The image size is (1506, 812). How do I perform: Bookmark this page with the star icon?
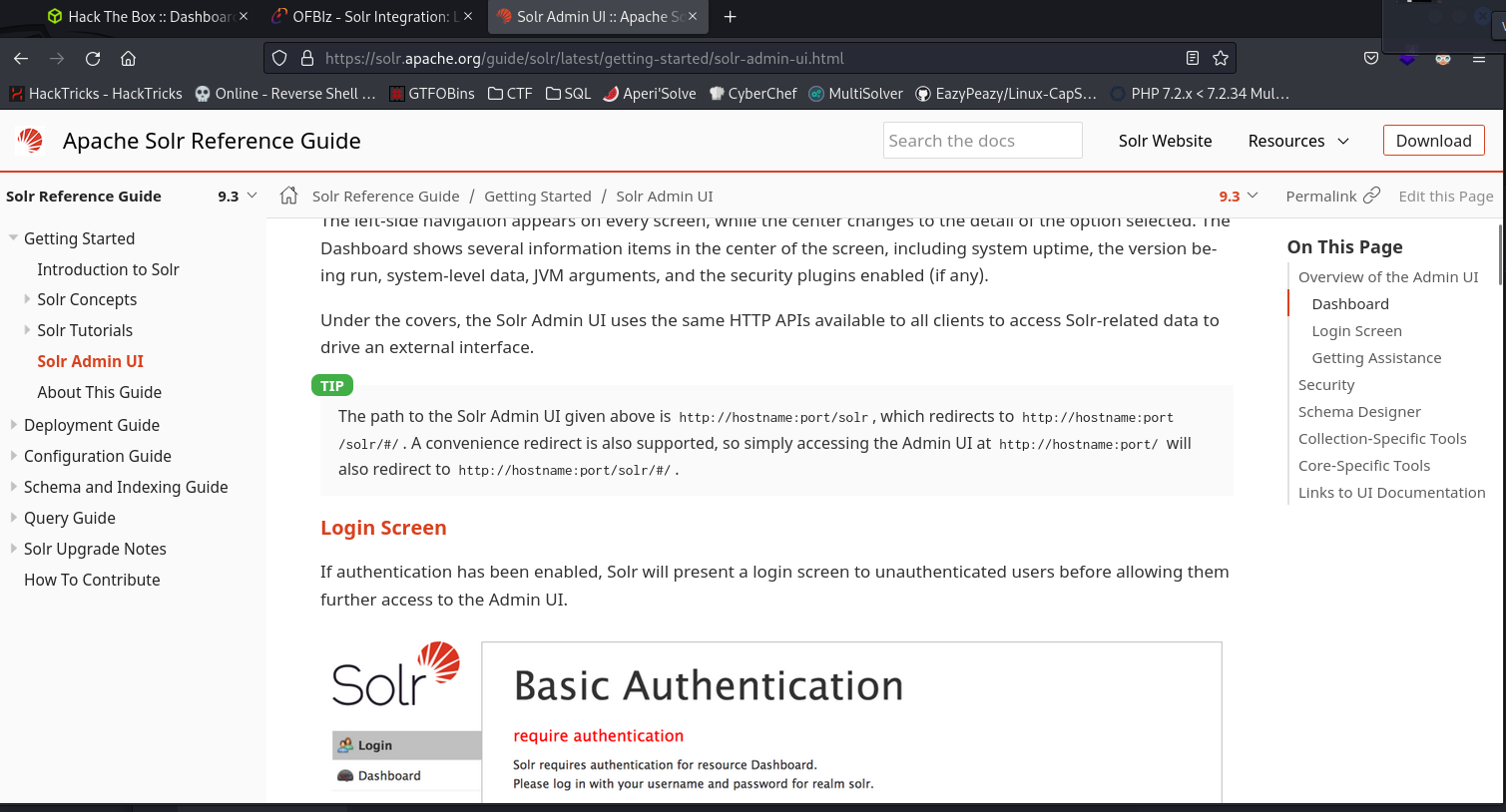[1220, 58]
